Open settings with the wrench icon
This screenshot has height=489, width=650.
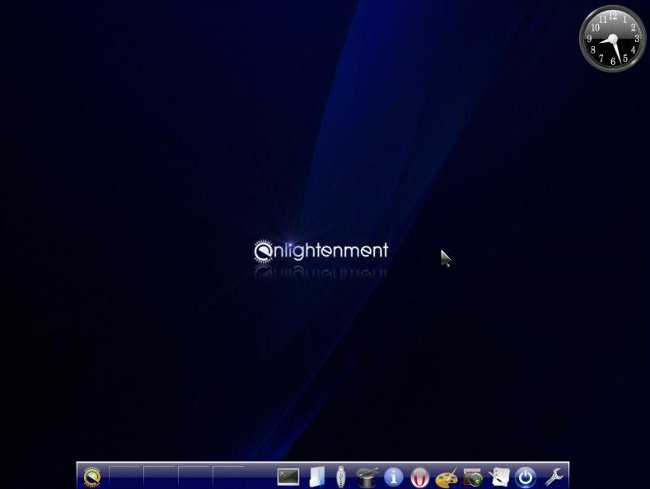[554, 477]
